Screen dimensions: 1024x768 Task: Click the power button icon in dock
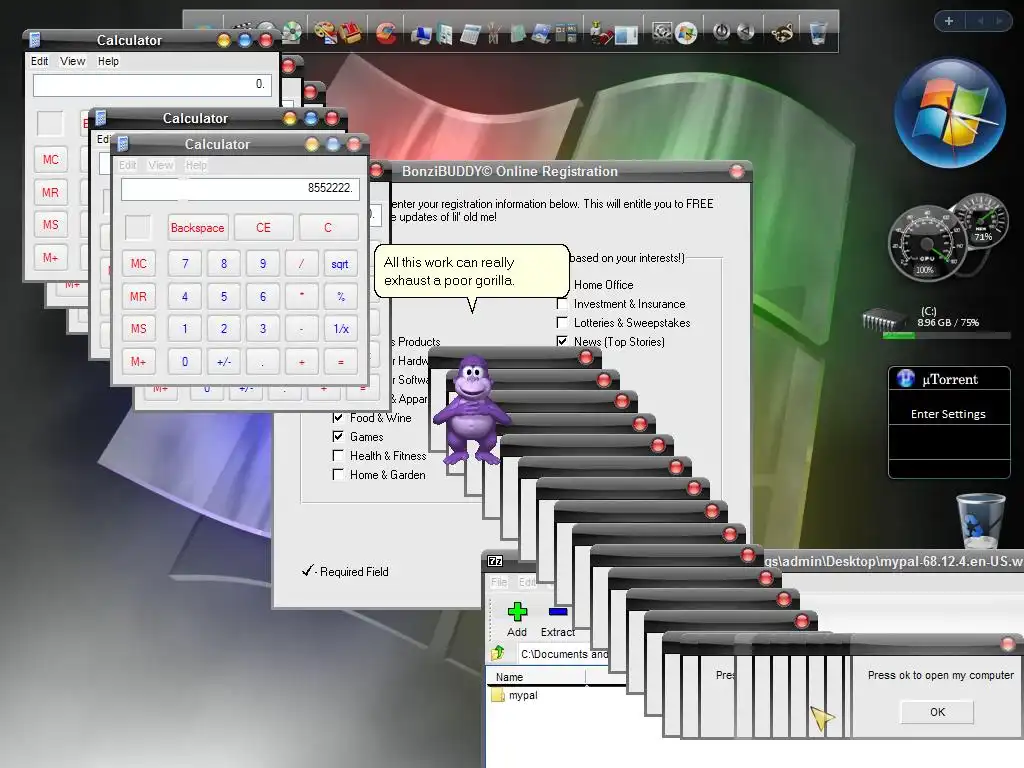click(721, 31)
